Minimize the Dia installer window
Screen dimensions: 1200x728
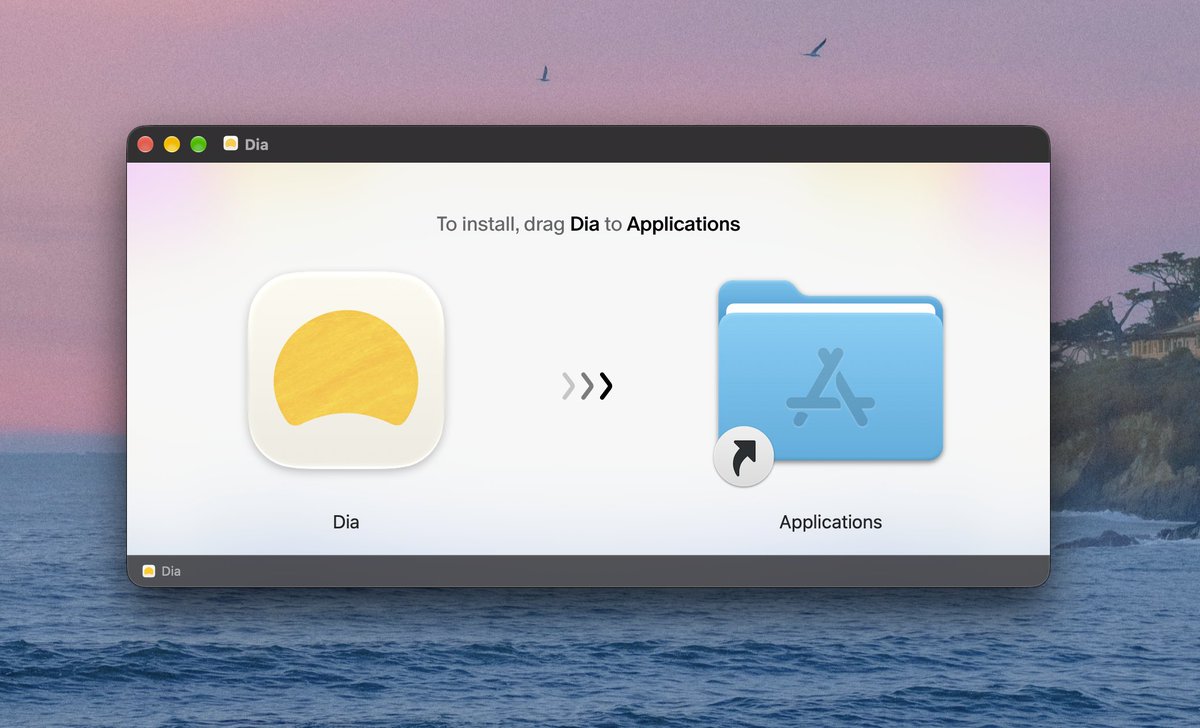click(172, 144)
